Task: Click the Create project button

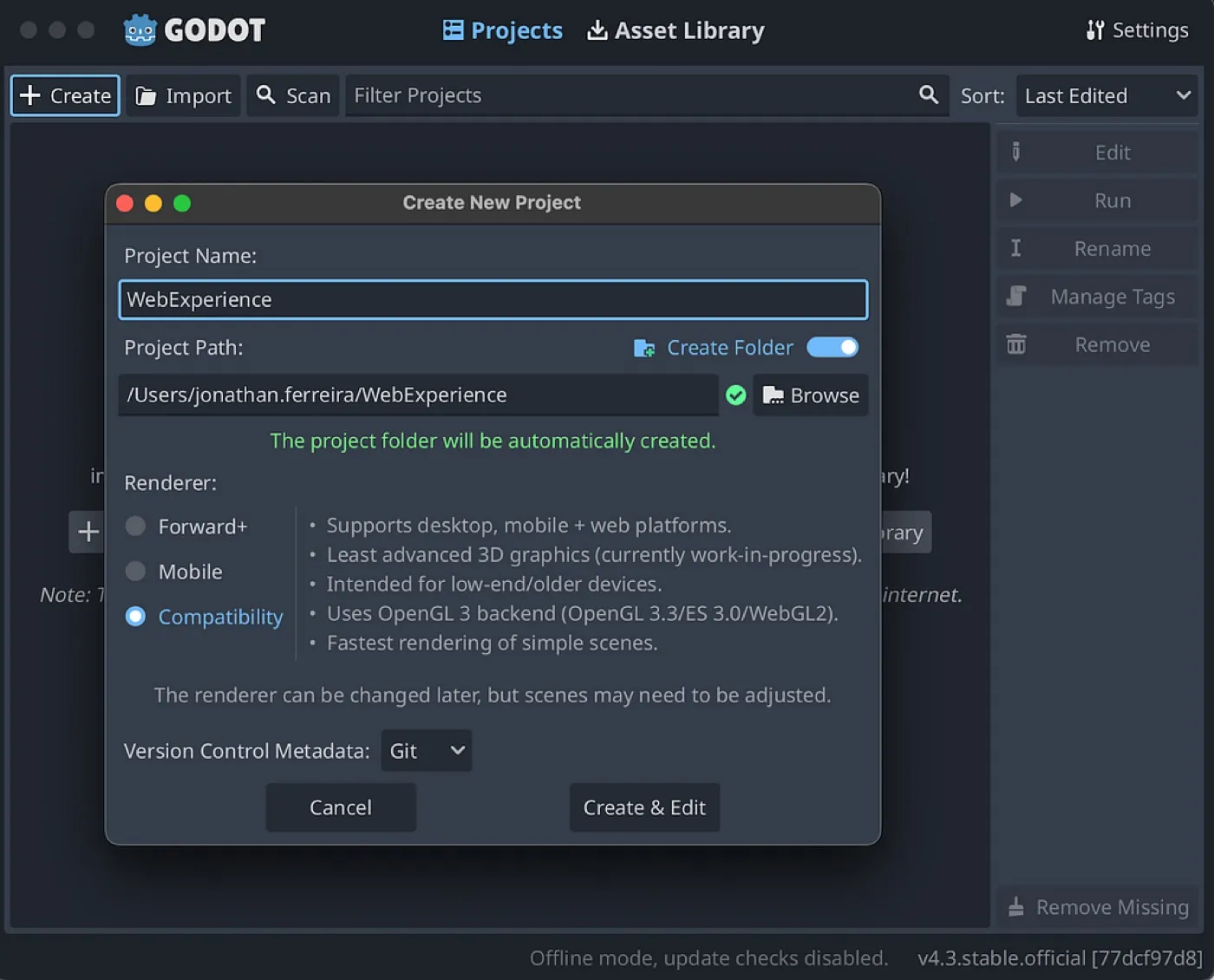Action: tap(65, 95)
